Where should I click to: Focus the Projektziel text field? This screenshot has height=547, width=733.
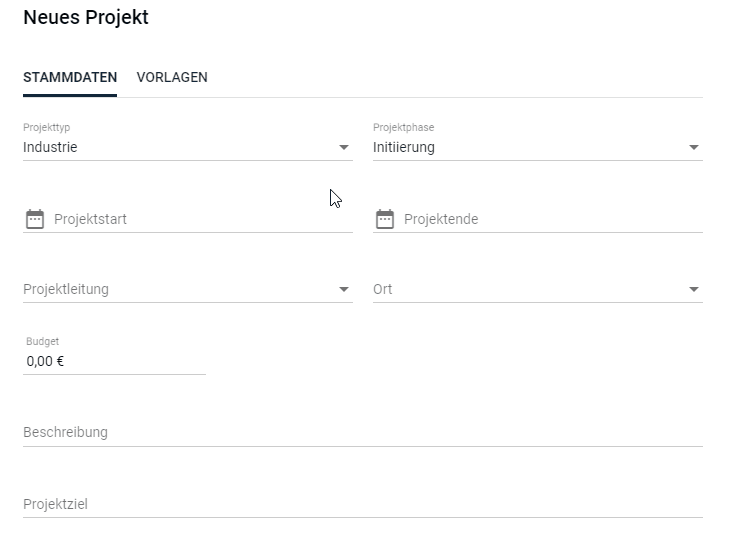click(x=363, y=504)
